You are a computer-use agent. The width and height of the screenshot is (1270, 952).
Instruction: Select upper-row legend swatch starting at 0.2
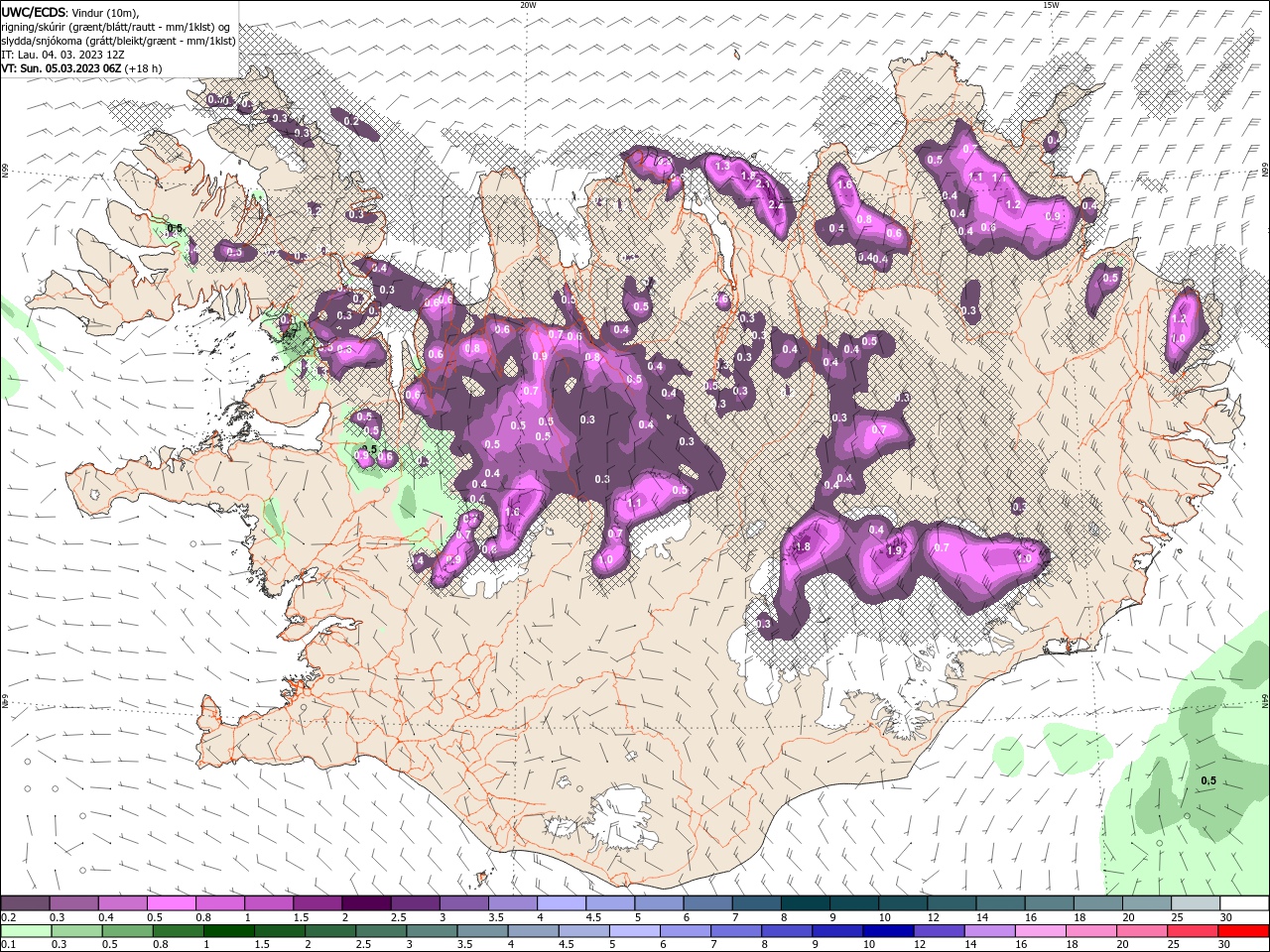(25, 903)
